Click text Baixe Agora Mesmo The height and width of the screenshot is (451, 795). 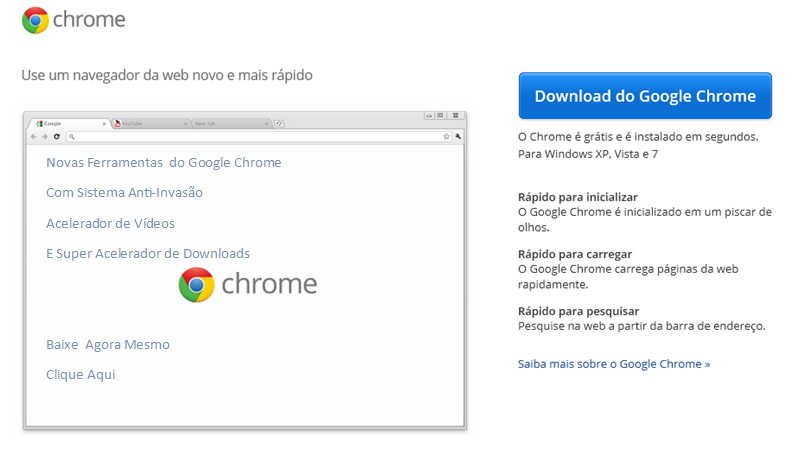(x=108, y=345)
